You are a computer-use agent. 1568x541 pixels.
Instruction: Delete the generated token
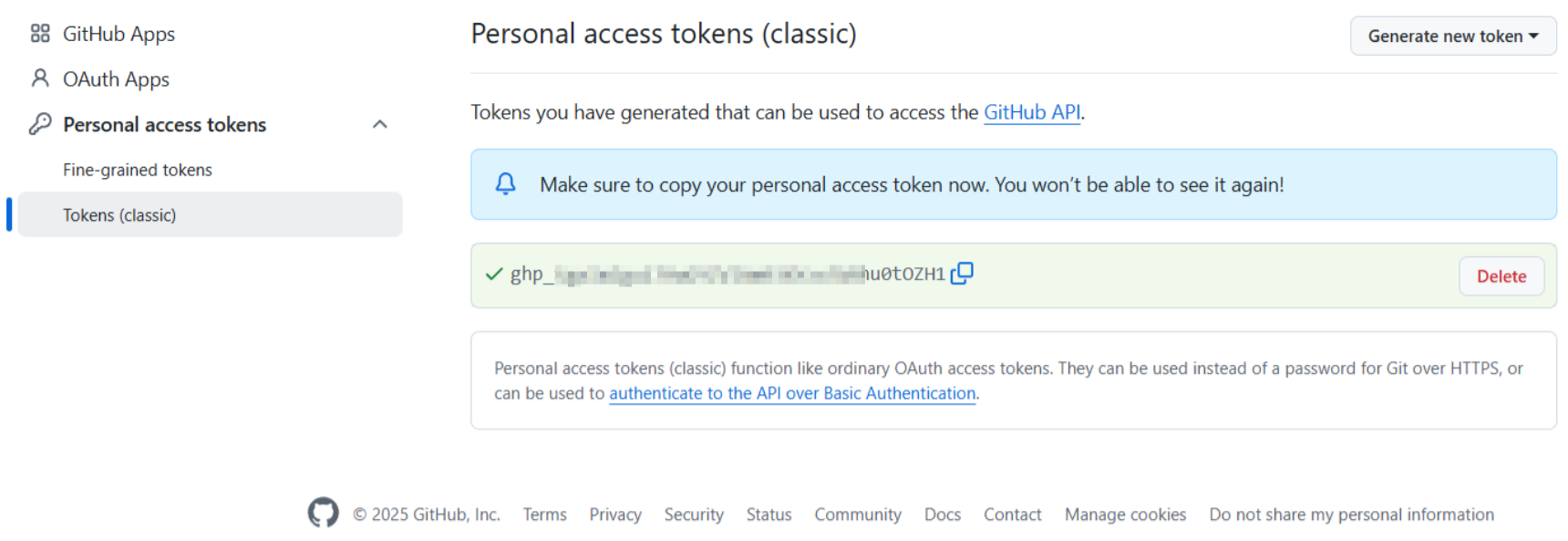pyautogui.click(x=1501, y=276)
